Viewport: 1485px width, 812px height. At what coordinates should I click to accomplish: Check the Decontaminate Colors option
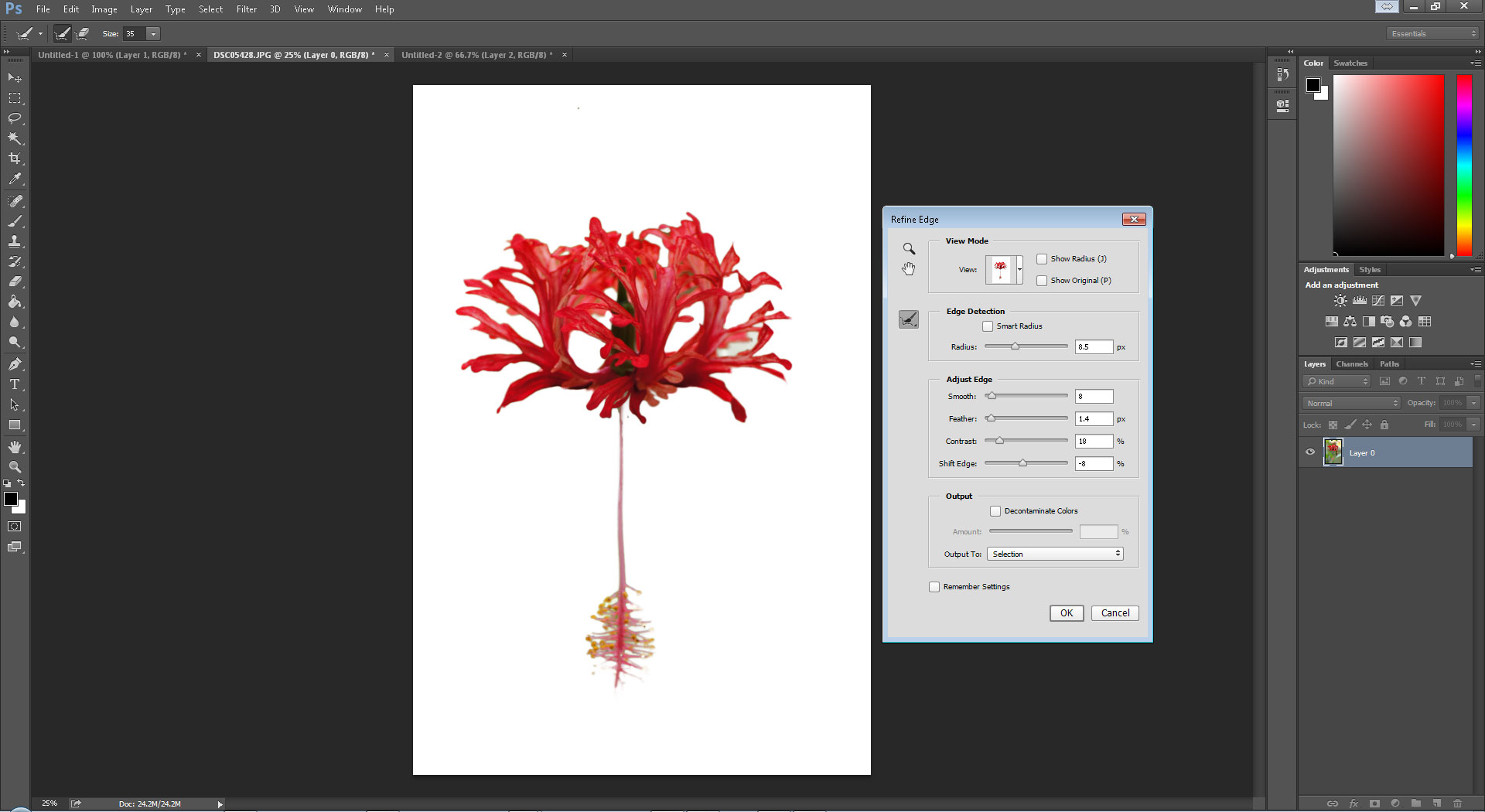[995, 511]
